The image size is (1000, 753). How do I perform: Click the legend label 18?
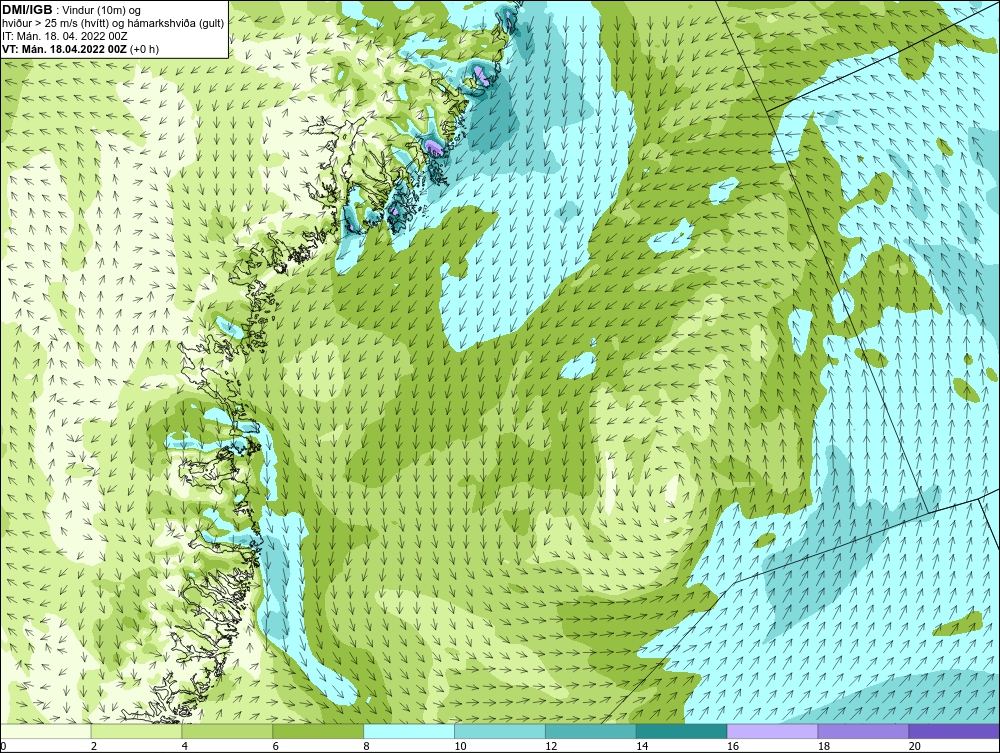point(823,746)
